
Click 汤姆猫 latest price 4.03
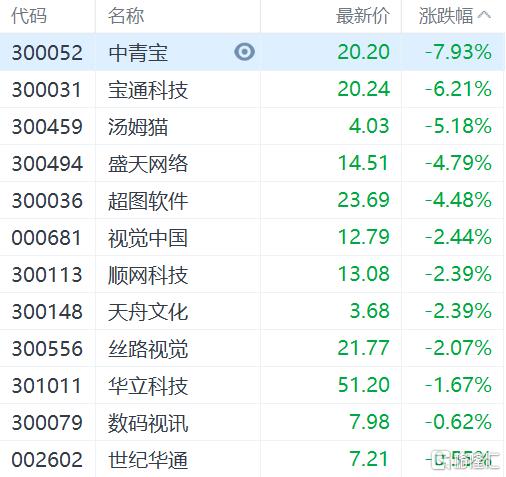(369, 126)
